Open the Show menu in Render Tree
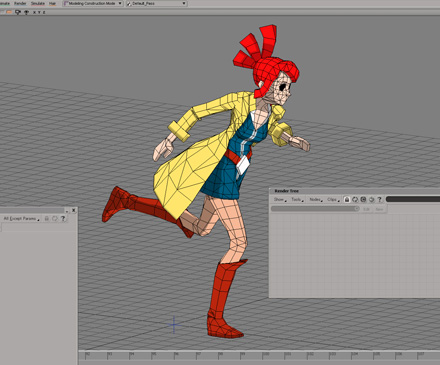The image size is (440, 365). 280,199
